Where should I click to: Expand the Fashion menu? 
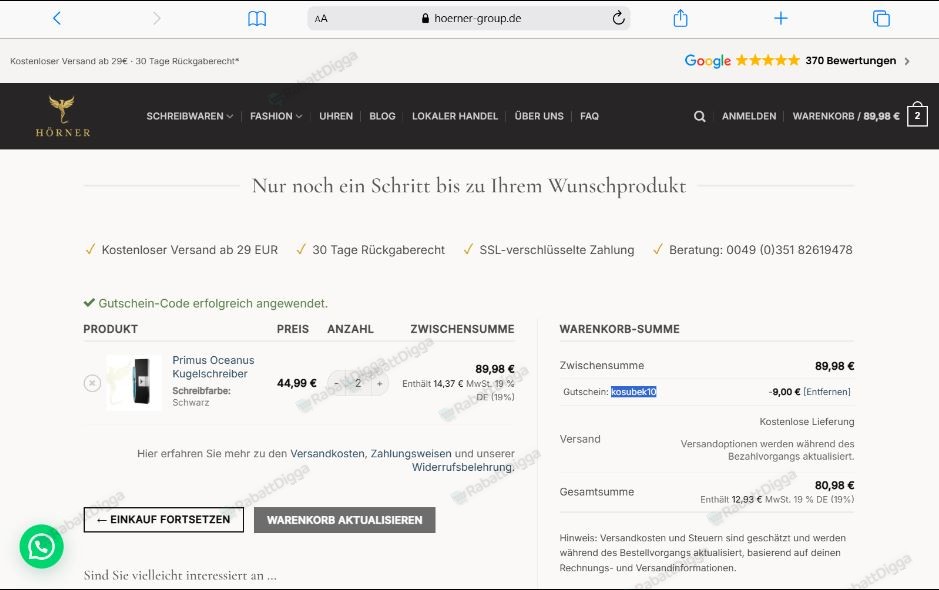tap(275, 116)
